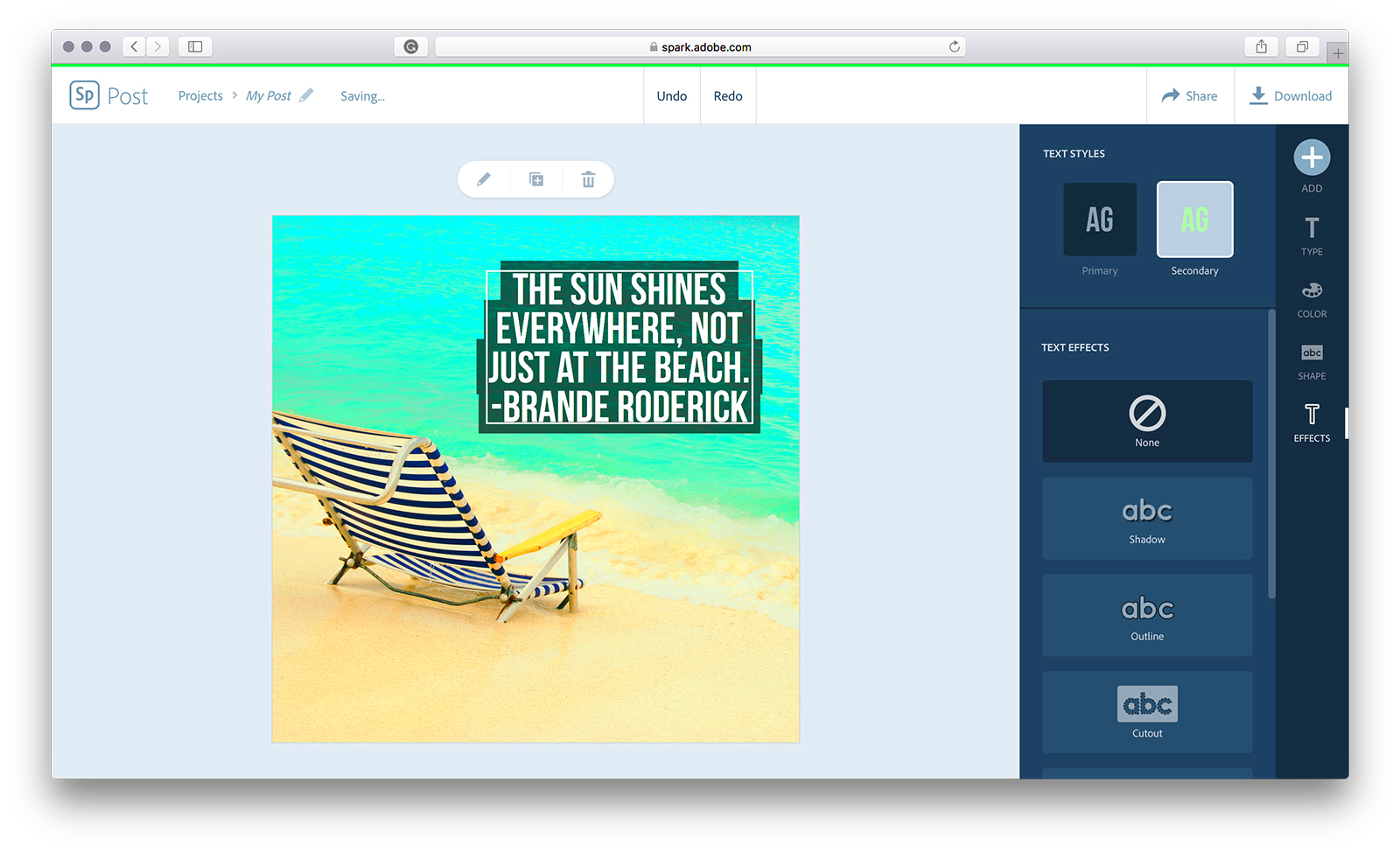Click the Grammarly extension icon

[410, 46]
